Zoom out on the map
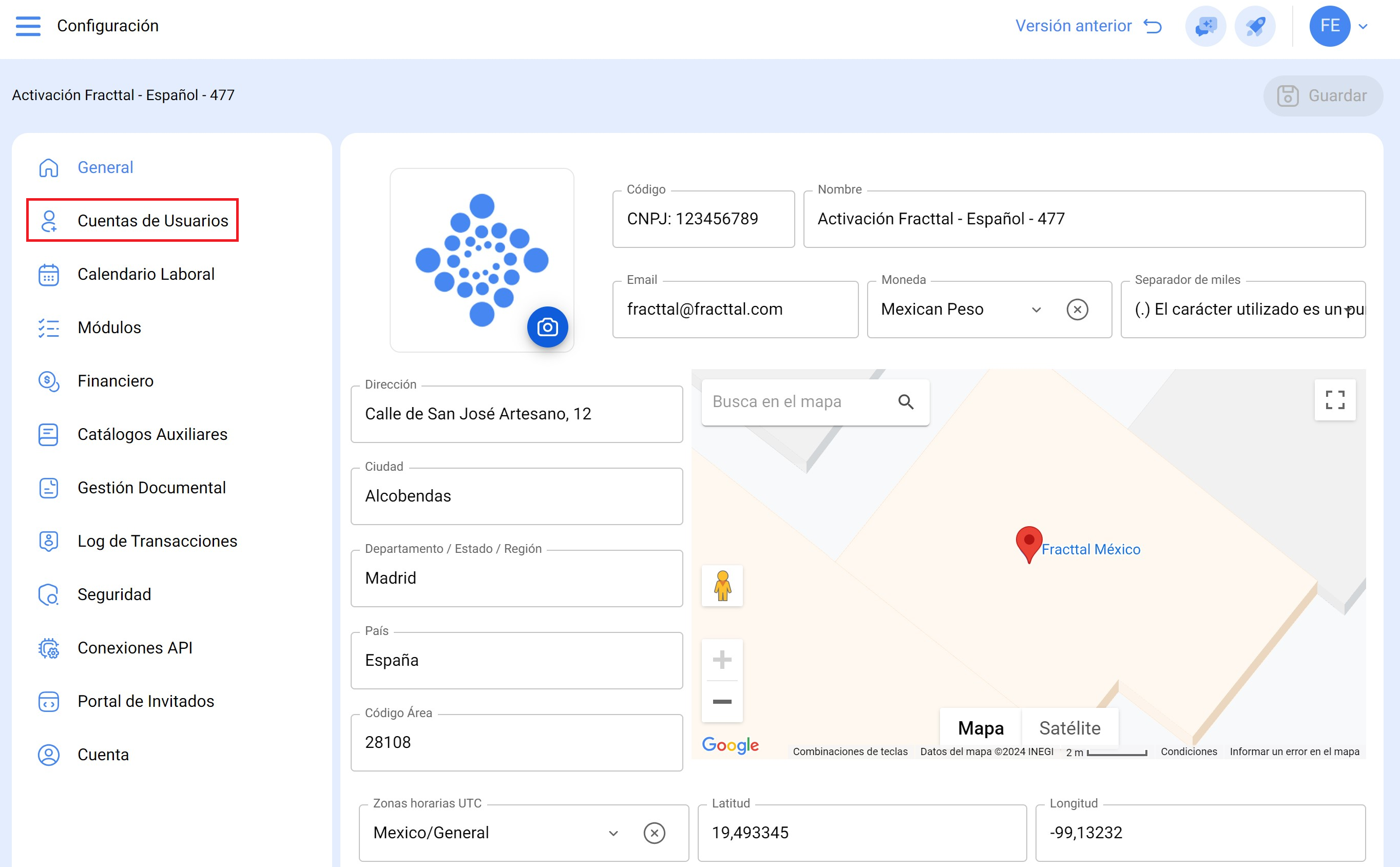The height and width of the screenshot is (867, 1400). [x=722, y=701]
